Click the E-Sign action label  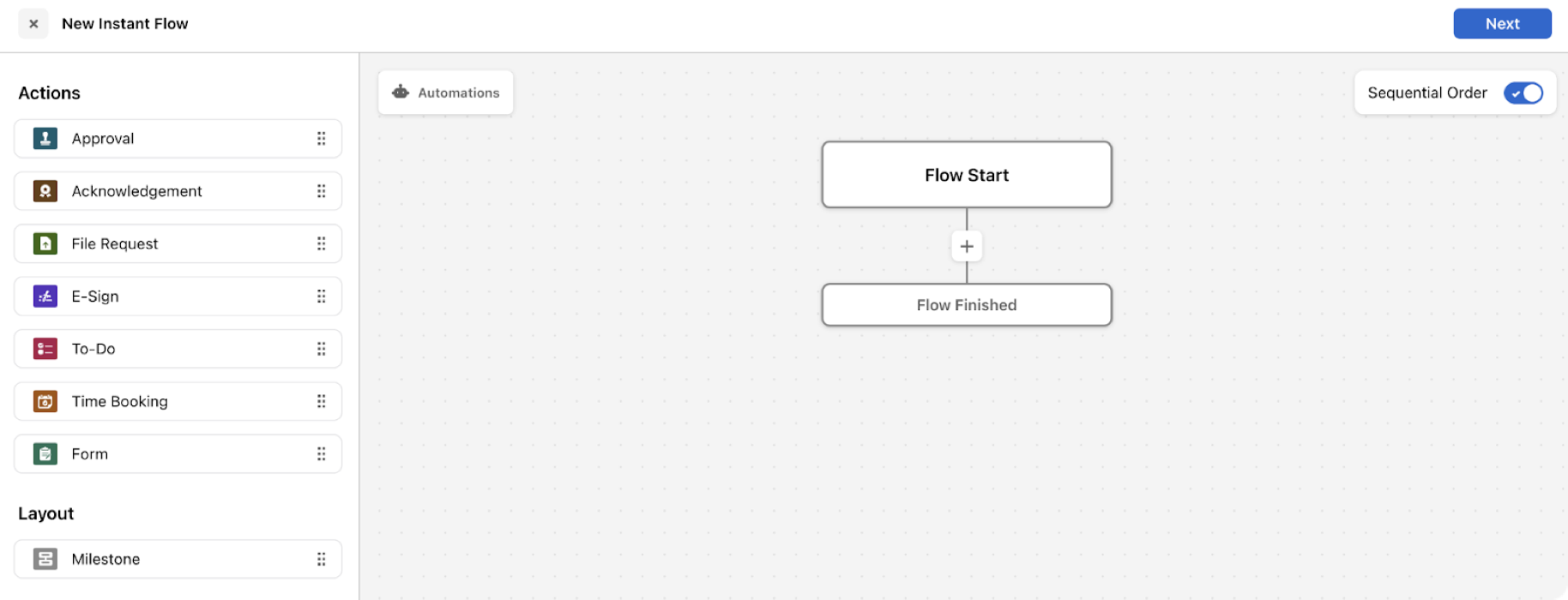coord(95,297)
